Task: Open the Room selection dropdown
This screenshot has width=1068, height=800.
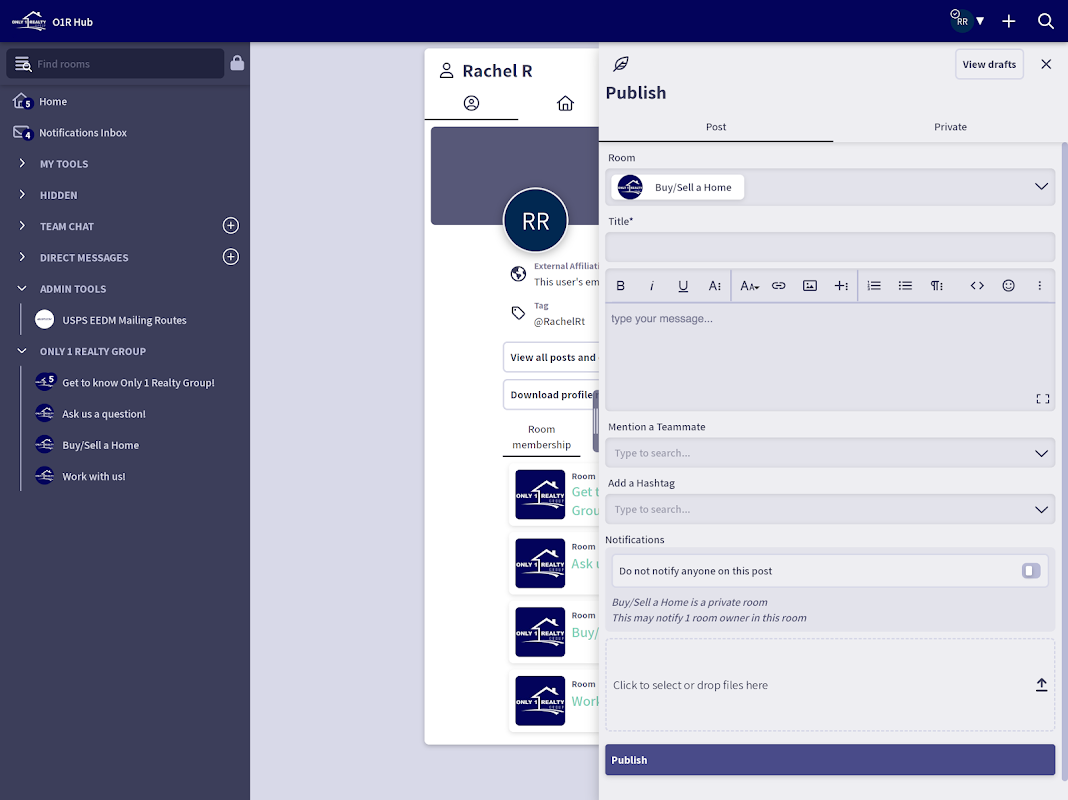Action: tap(830, 187)
